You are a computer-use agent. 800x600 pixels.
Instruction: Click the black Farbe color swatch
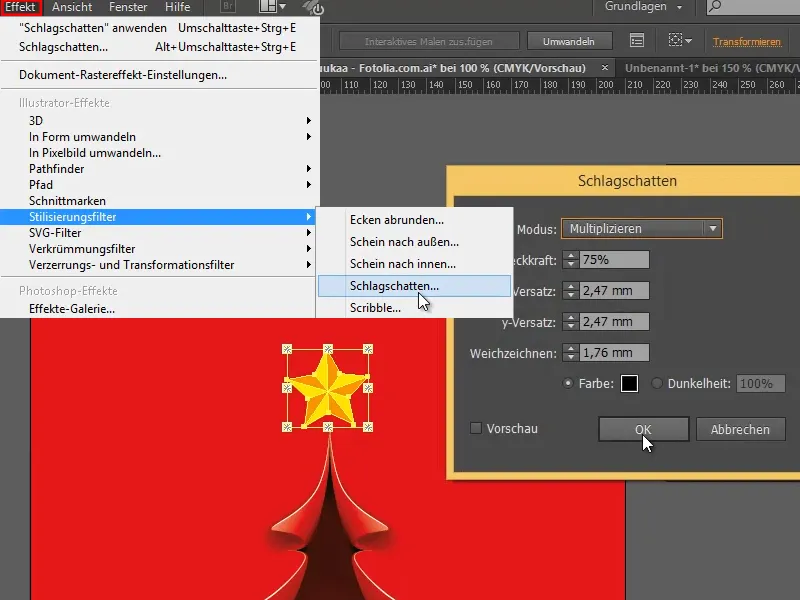coord(630,383)
